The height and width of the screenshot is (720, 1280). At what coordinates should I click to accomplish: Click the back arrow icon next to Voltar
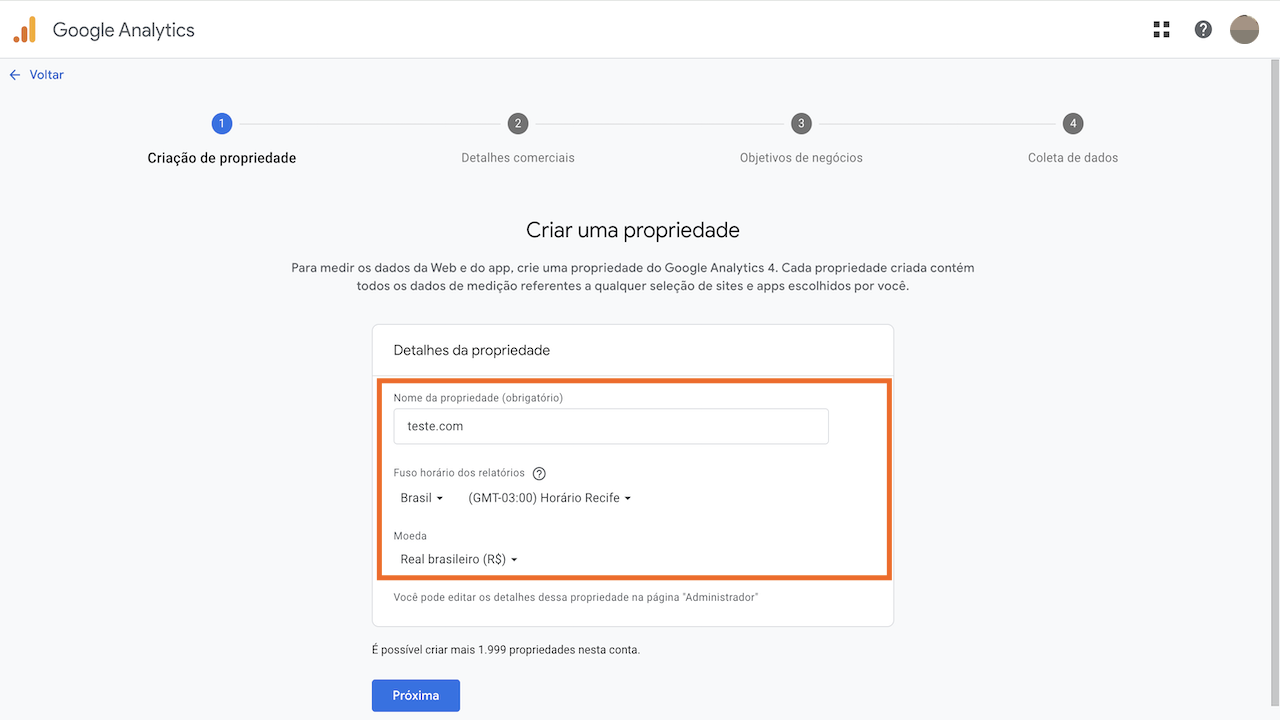13,74
